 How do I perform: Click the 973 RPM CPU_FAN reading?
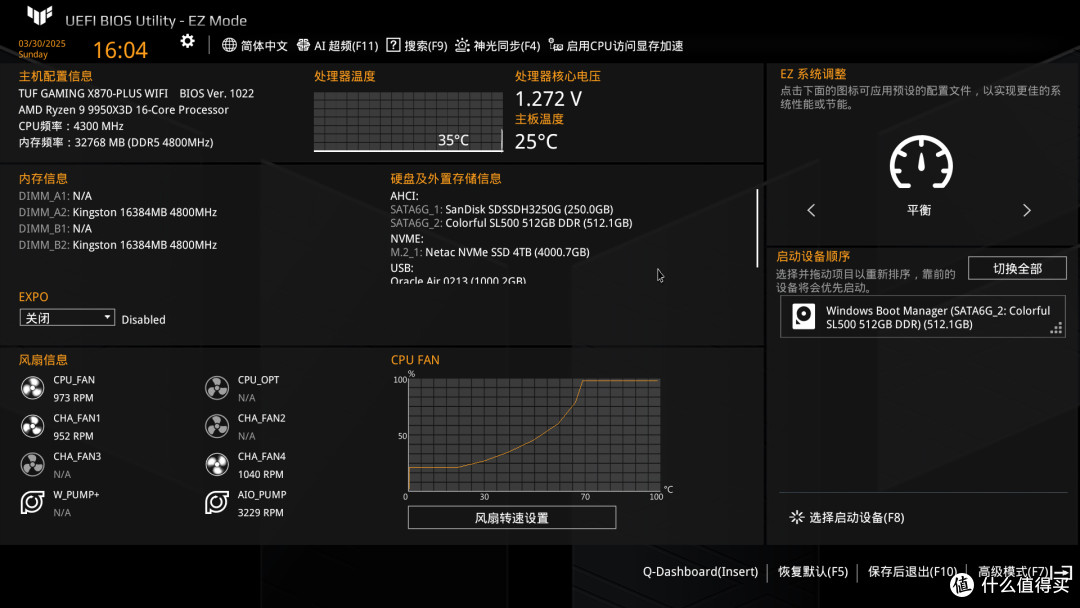(x=74, y=398)
